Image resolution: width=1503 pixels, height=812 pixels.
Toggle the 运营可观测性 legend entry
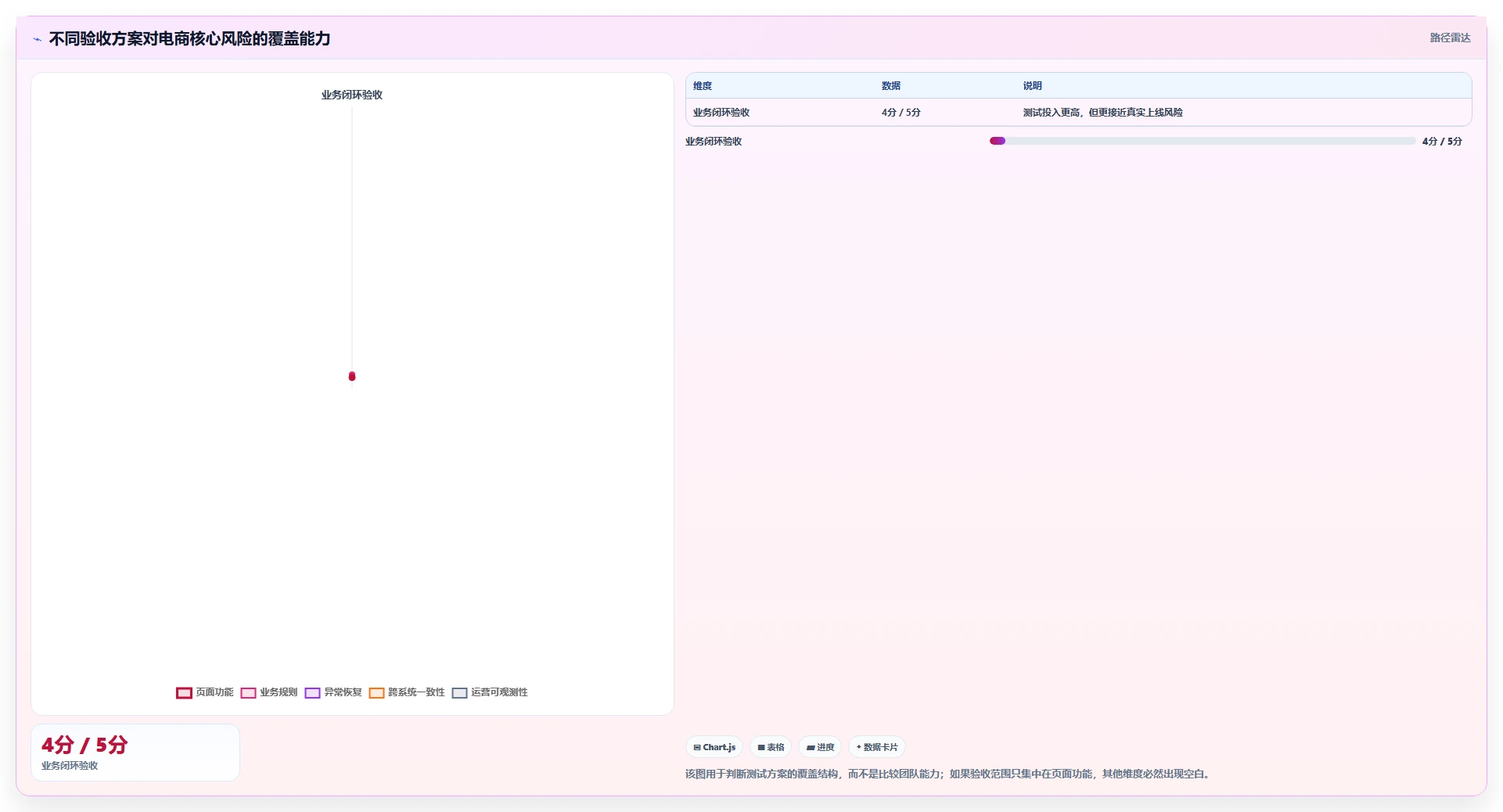(x=490, y=692)
